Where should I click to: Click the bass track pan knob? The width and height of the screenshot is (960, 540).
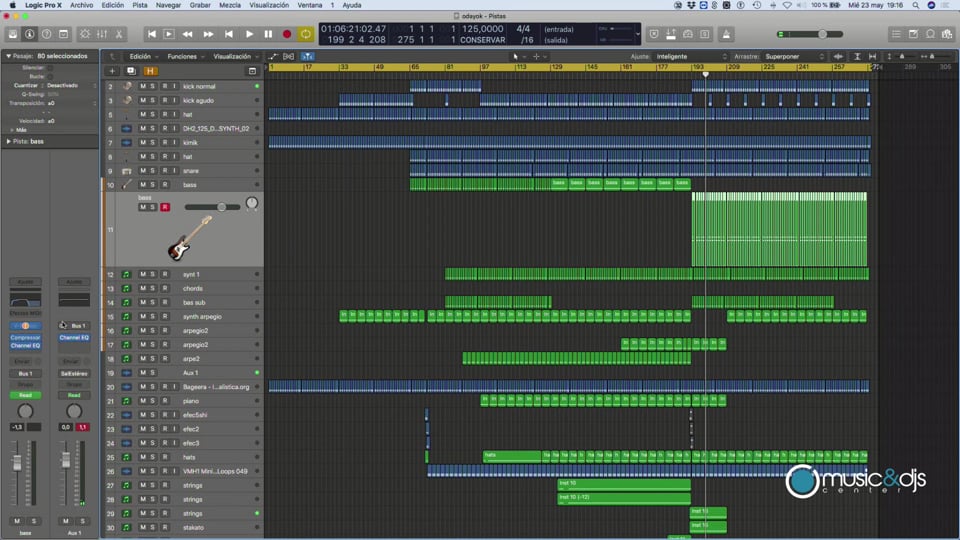coord(252,203)
